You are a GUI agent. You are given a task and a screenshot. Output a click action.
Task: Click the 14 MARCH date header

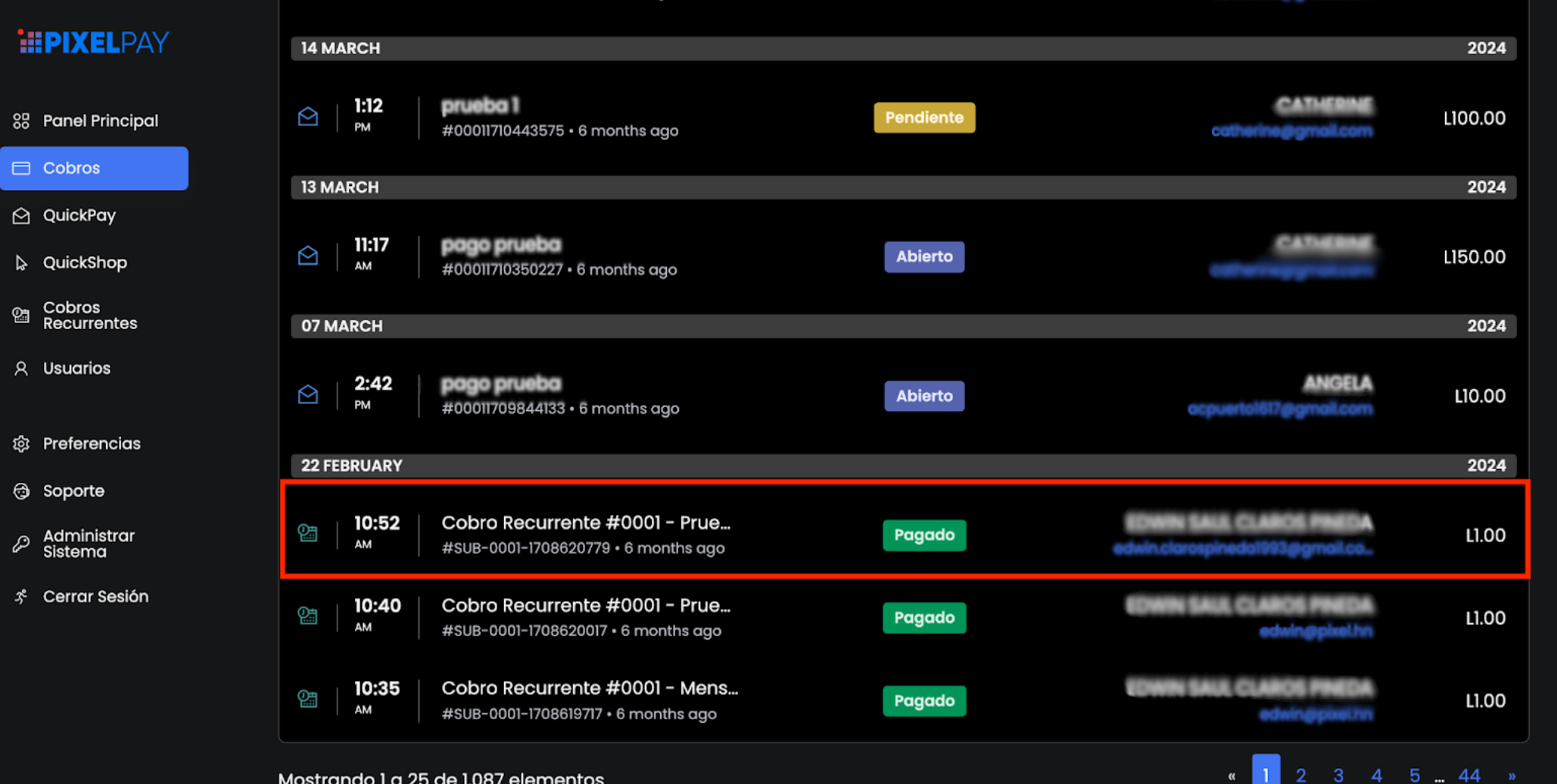coord(904,48)
